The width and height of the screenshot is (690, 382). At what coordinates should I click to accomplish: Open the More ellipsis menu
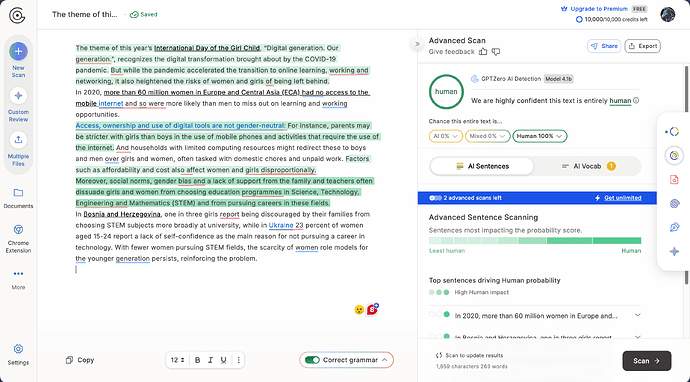pos(18,273)
